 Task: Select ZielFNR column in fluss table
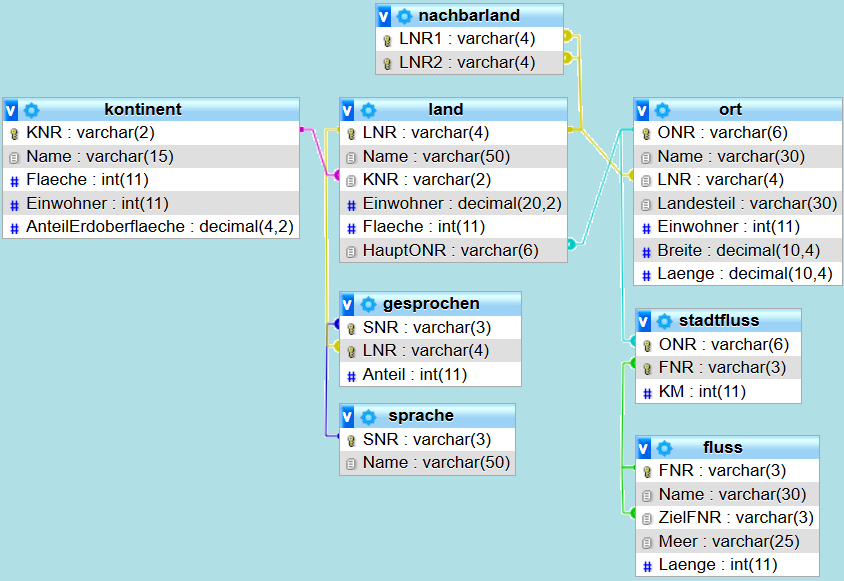coord(736,518)
